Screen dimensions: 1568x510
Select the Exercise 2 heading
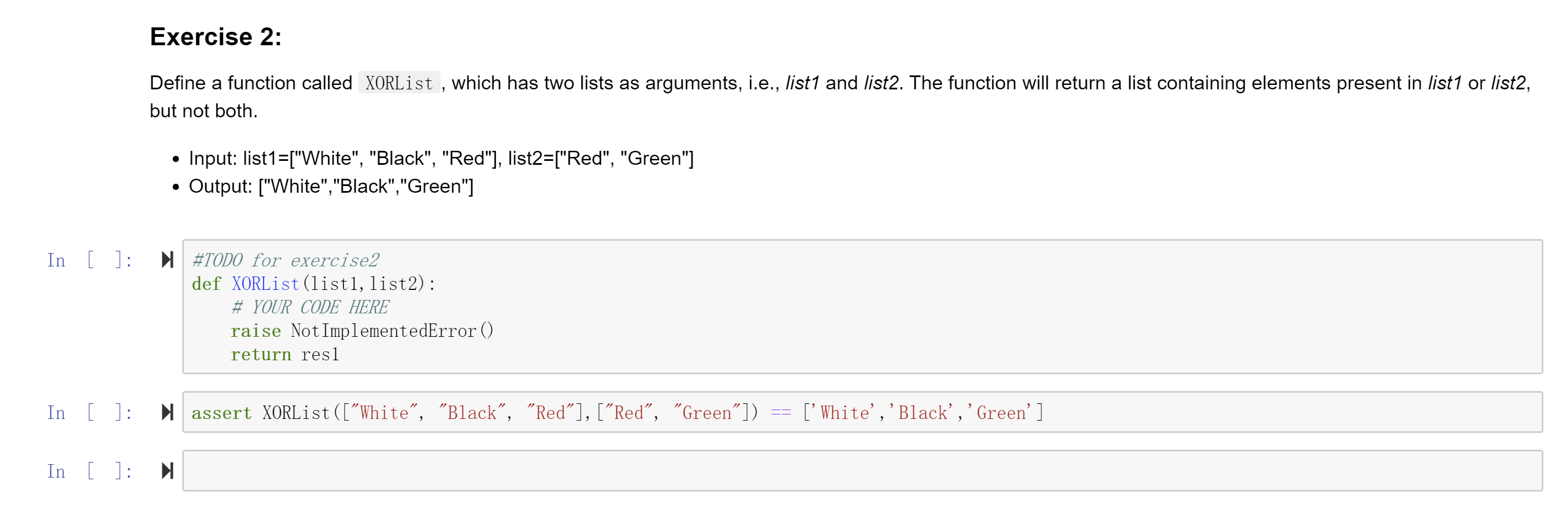(x=214, y=37)
